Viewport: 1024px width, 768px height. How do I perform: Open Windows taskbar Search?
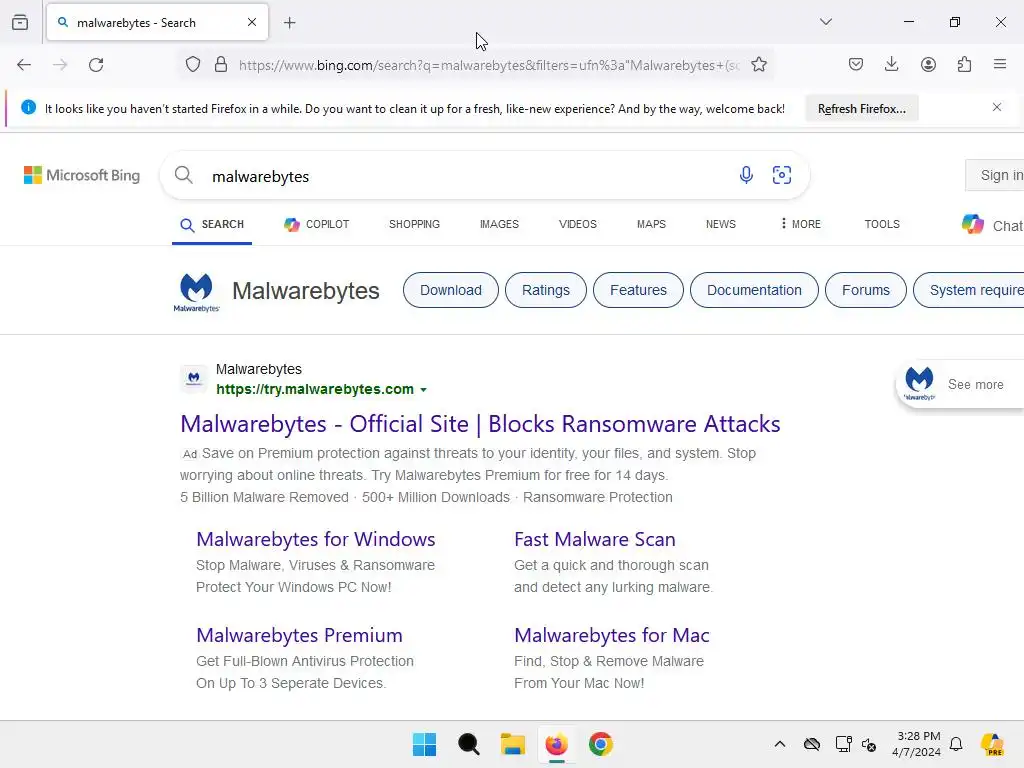(468, 744)
